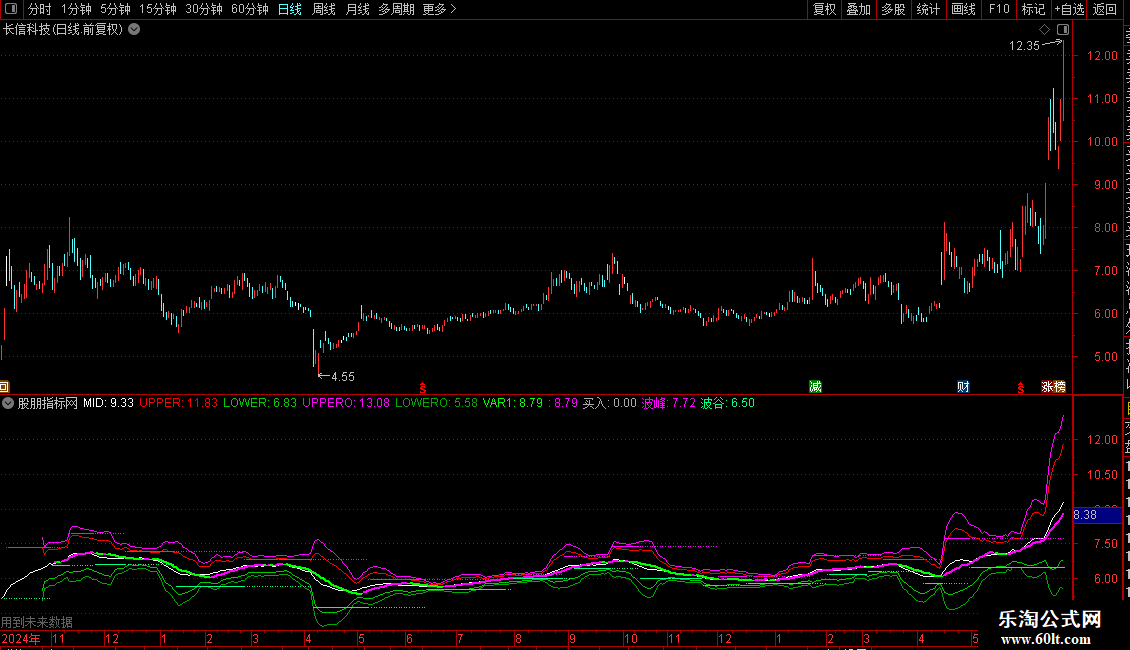1130x650 pixels.
Task: Toggle the left sidebar panel icon
Action: (11, 9)
